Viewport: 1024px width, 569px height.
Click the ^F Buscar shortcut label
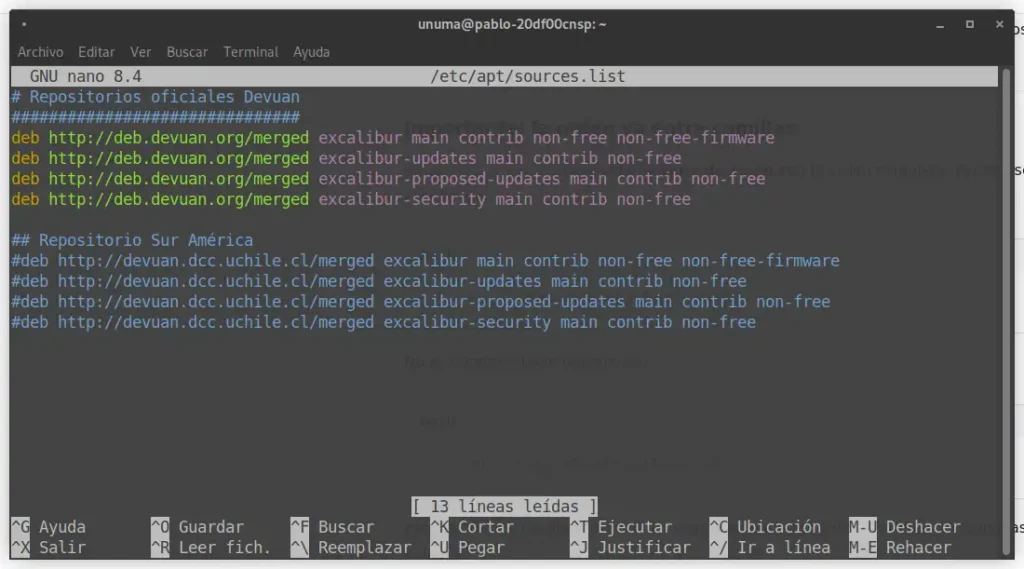[332, 527]
